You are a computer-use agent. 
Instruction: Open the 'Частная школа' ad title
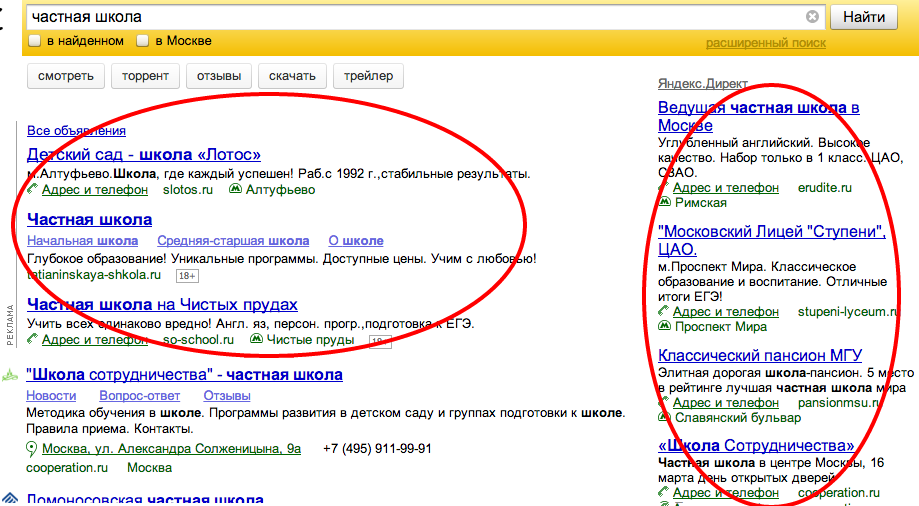click(x=90, y=219)
